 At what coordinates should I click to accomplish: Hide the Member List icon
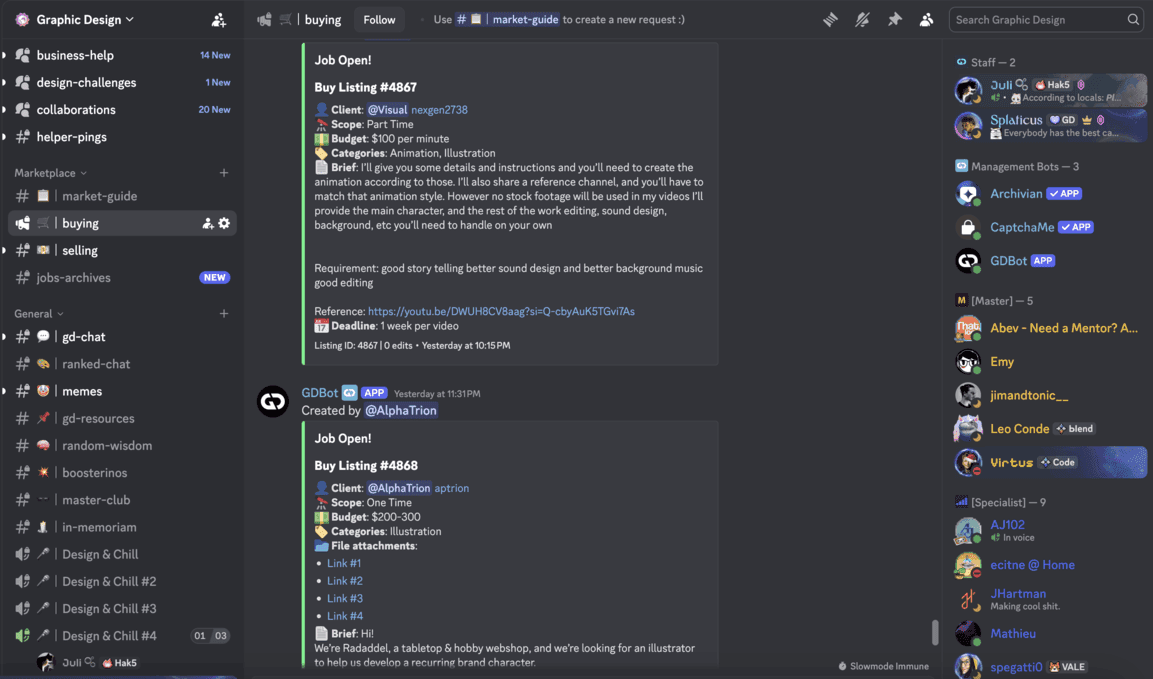(926, 19)
